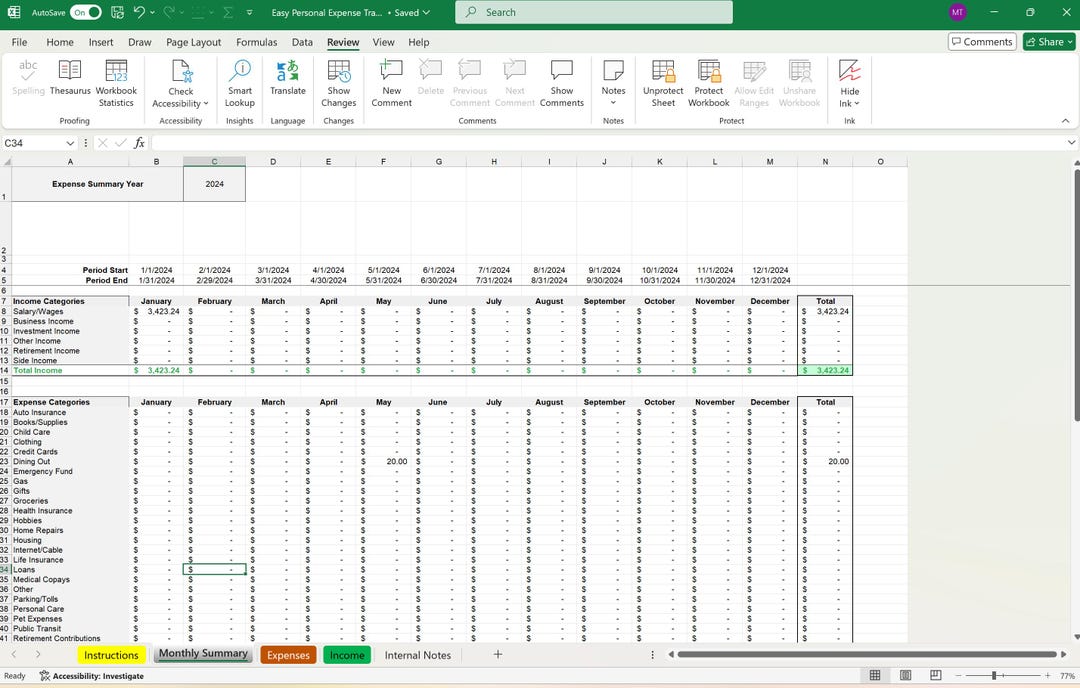Viewport: 1080px width, 688px height.
Task: Click Unprotect Sheet
Action: (662, 80)
